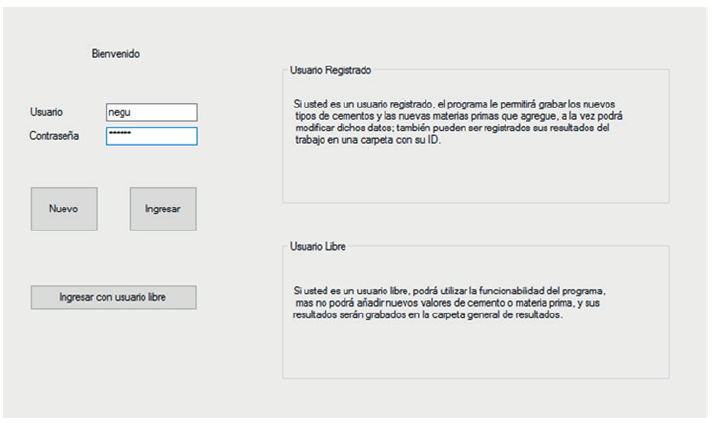This screenshot has width=712, height=423.
Task: Click the Usuario text field containing negu
Action: pyautogui.click(x=151, y=113)
